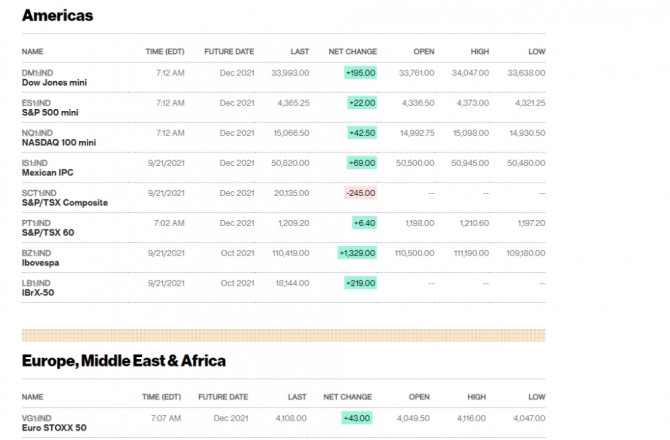Open the Euro STOXX 50 link
This screenshot has height=440, width=670.
[52, 427]
